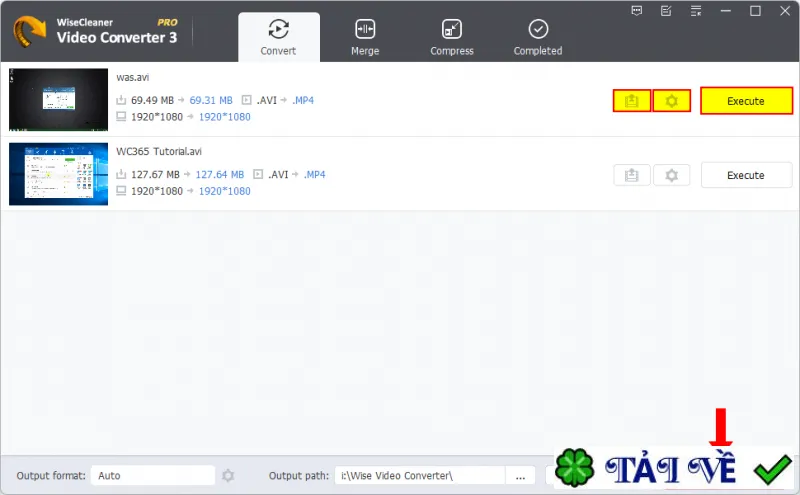
Task: Click the WiseCleaner Video Converter logo
Action: [x=29, y=32]
